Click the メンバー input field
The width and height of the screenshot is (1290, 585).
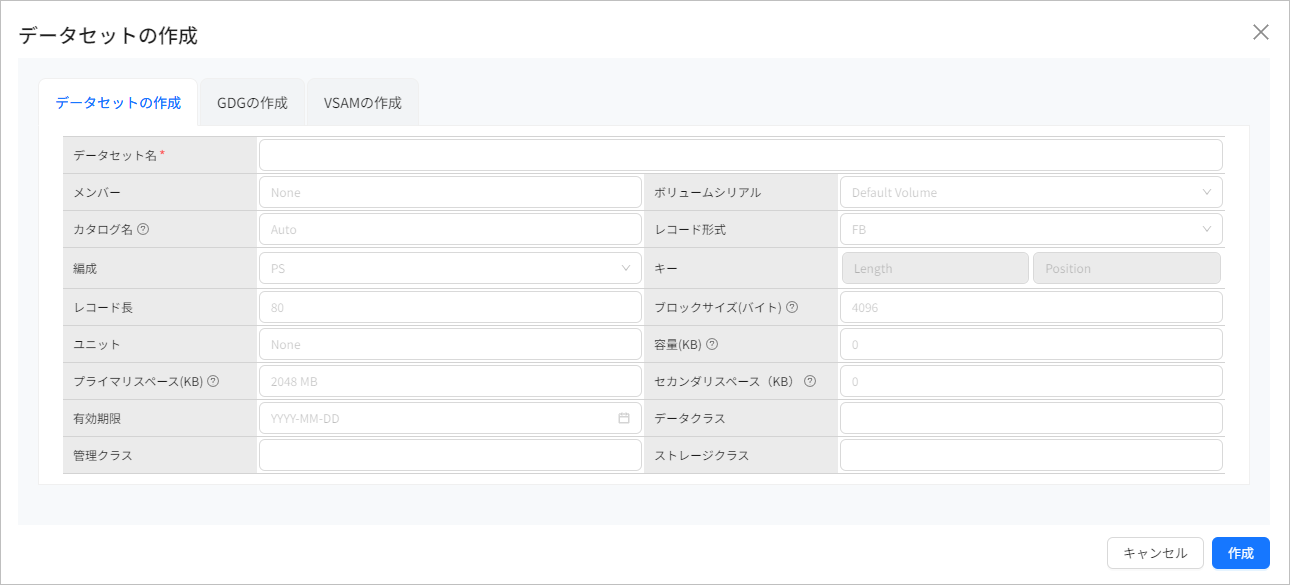click(x=450, y=191)
